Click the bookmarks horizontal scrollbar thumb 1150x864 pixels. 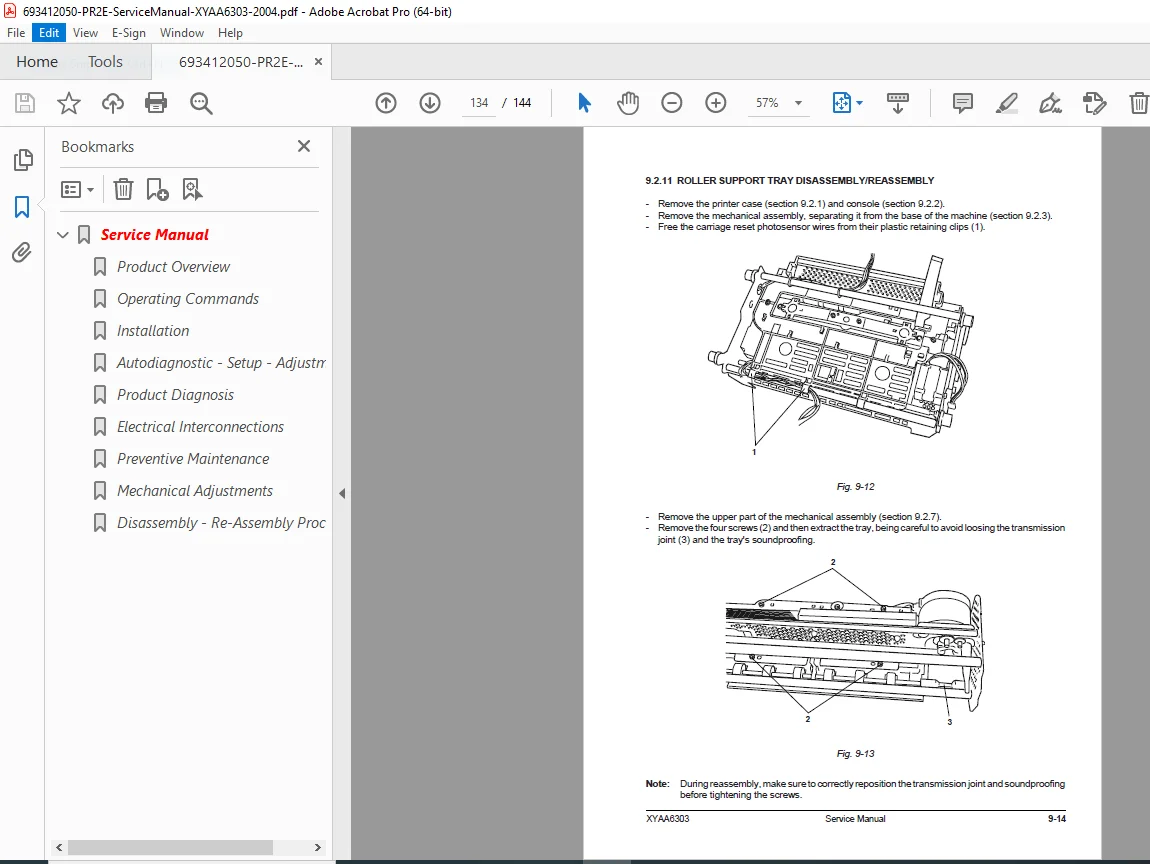[x=170, y=847]
